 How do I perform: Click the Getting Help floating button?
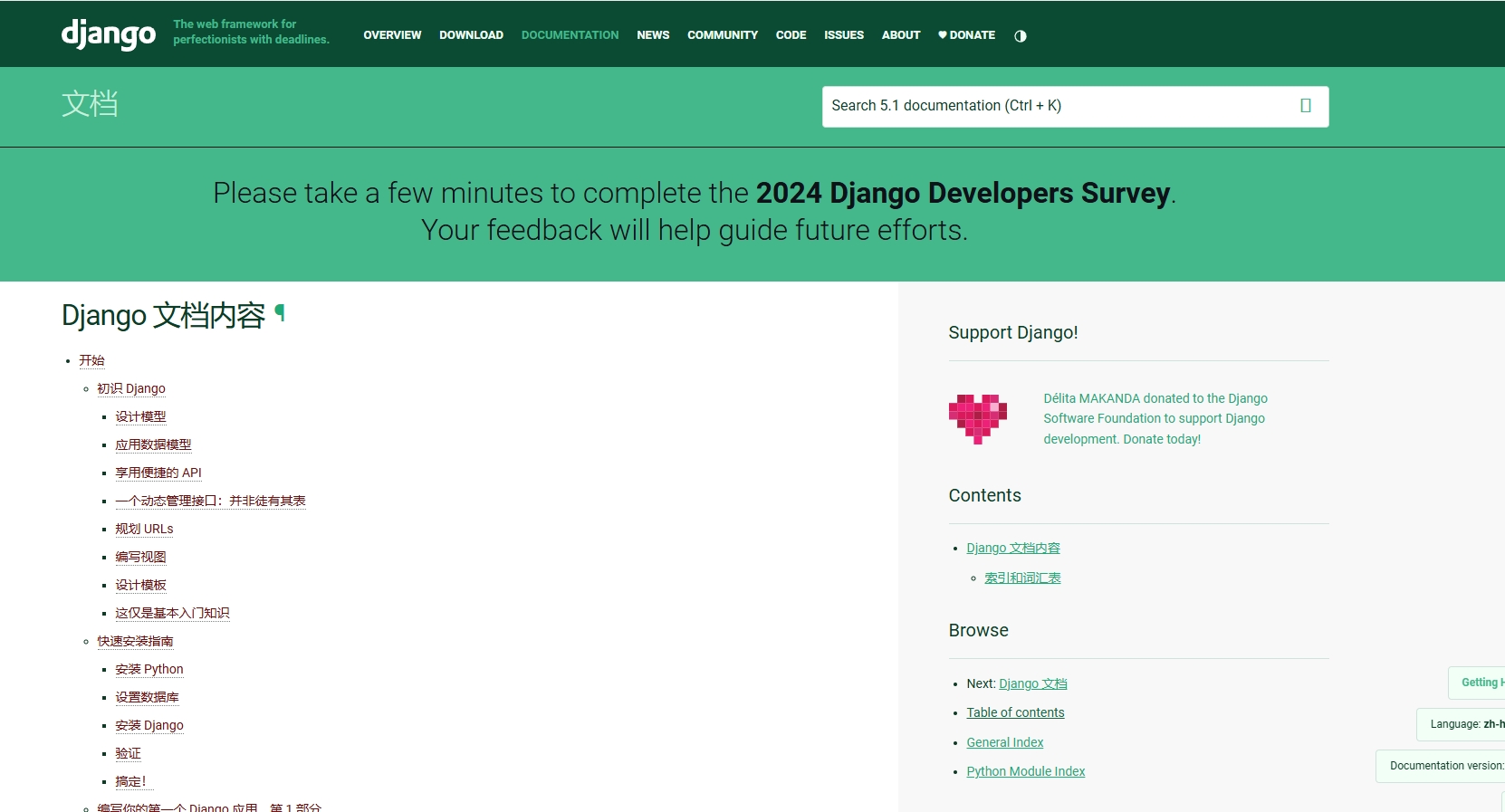[x=1477, y=683]
